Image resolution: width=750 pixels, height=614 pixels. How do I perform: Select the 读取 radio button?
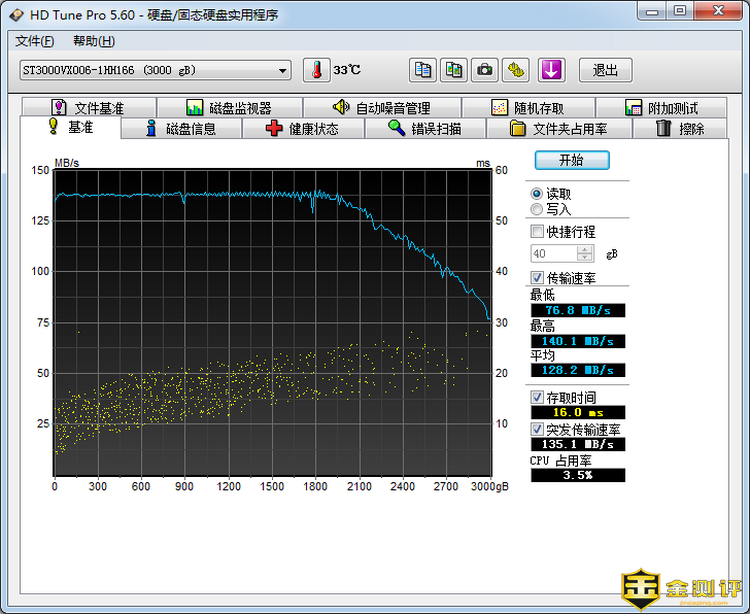pyautogui.click(x=538, y=194)
